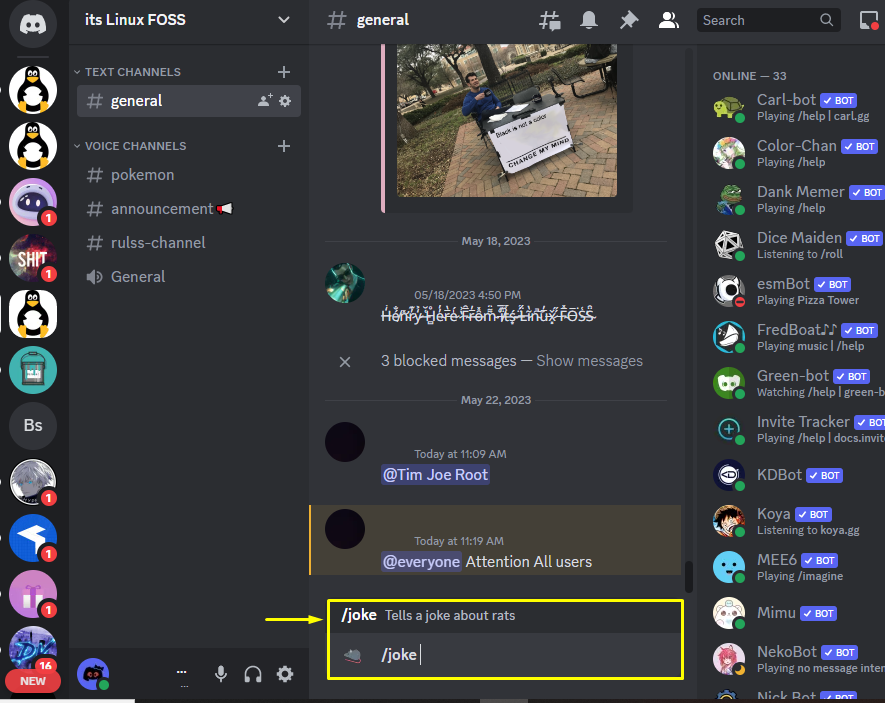Select the /joke command suggestion
The width and height of the screenshot is (885, 703).
tap(505, 616)
